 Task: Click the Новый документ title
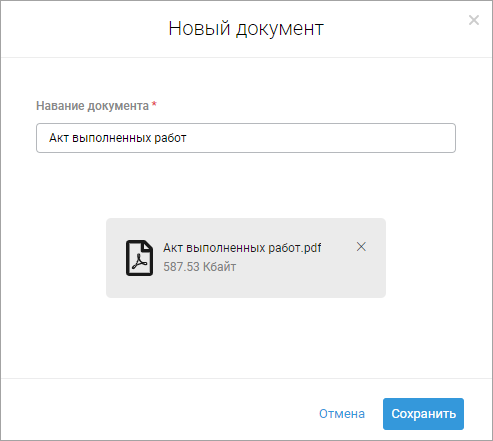tap(246, 29)
